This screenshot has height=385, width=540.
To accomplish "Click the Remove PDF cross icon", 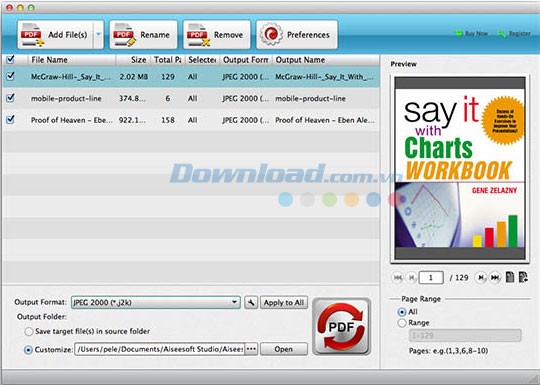I will (198, 35).
